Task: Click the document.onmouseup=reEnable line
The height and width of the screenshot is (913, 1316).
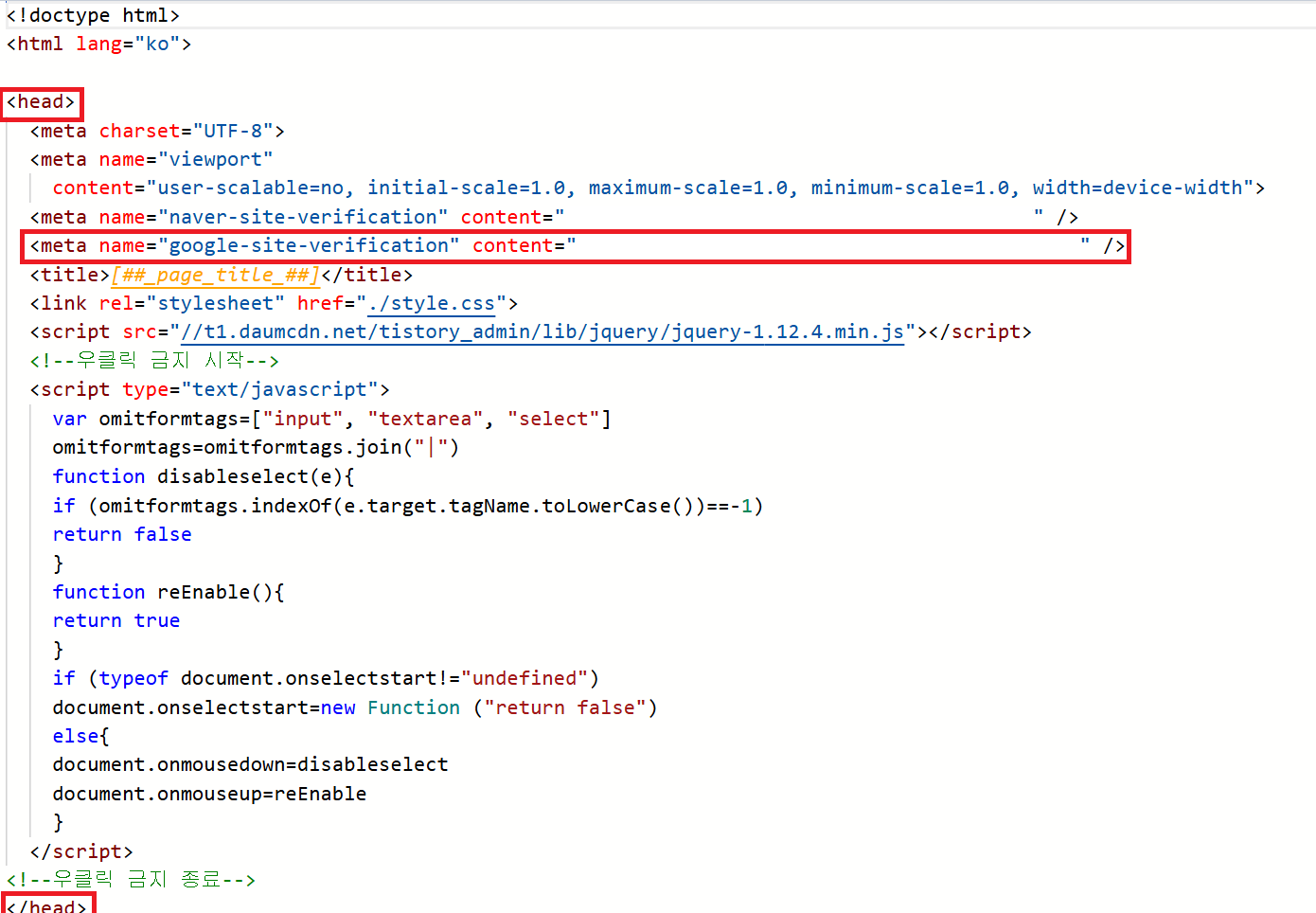Action: (209, 795)
